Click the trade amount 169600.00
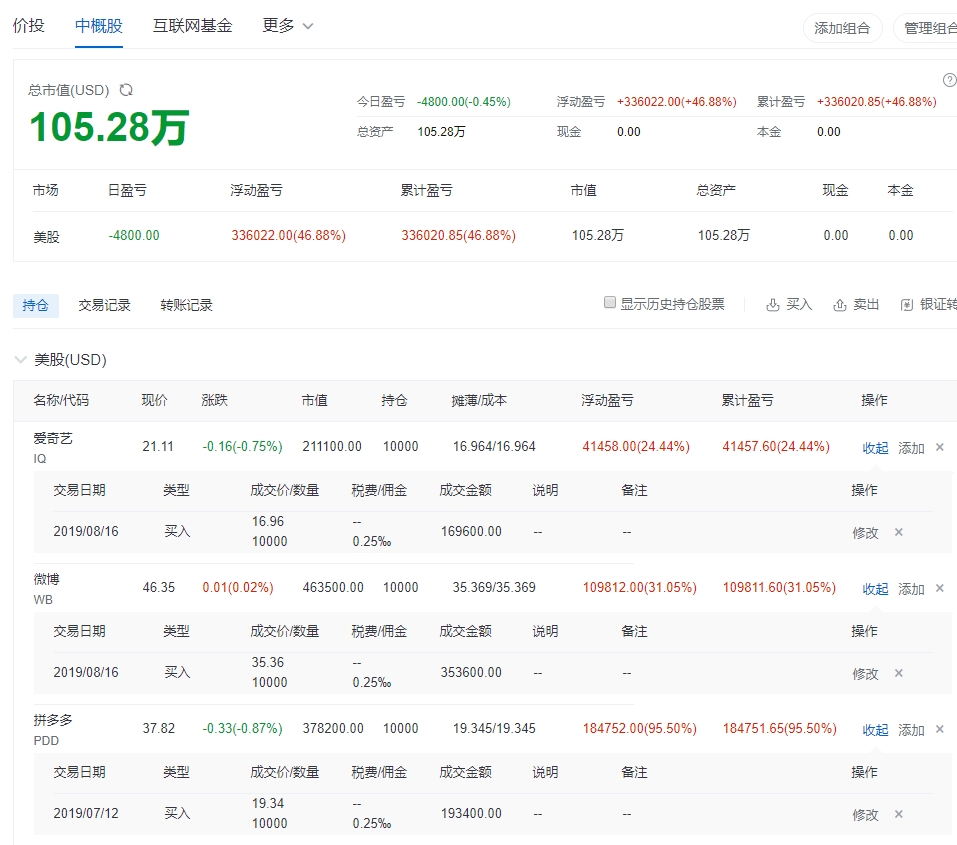957x845 pixels. (x=471, y=531)
